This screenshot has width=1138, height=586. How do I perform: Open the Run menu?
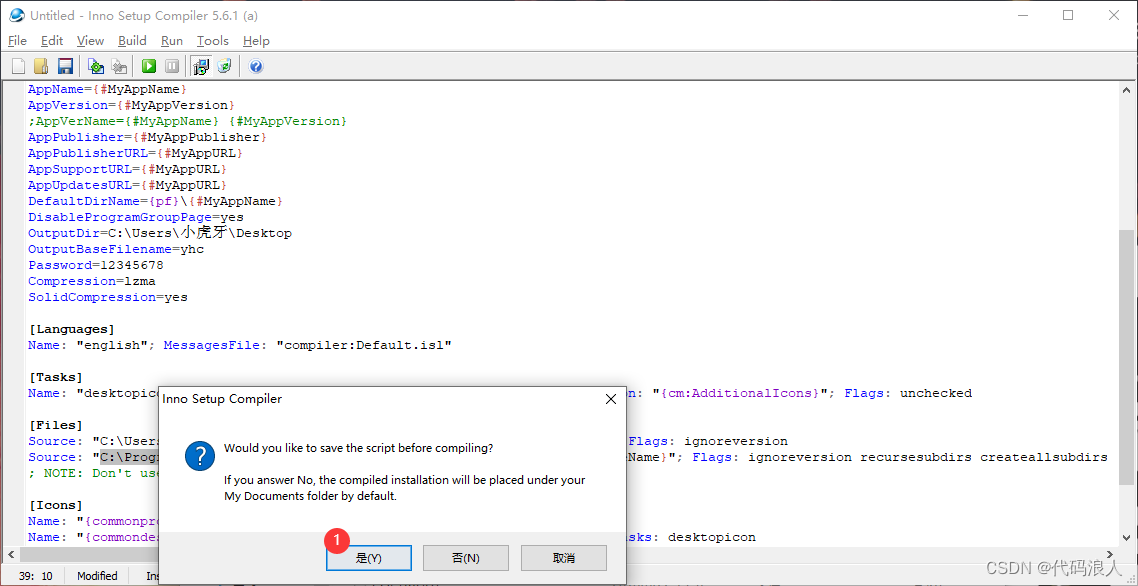[172, 41]
